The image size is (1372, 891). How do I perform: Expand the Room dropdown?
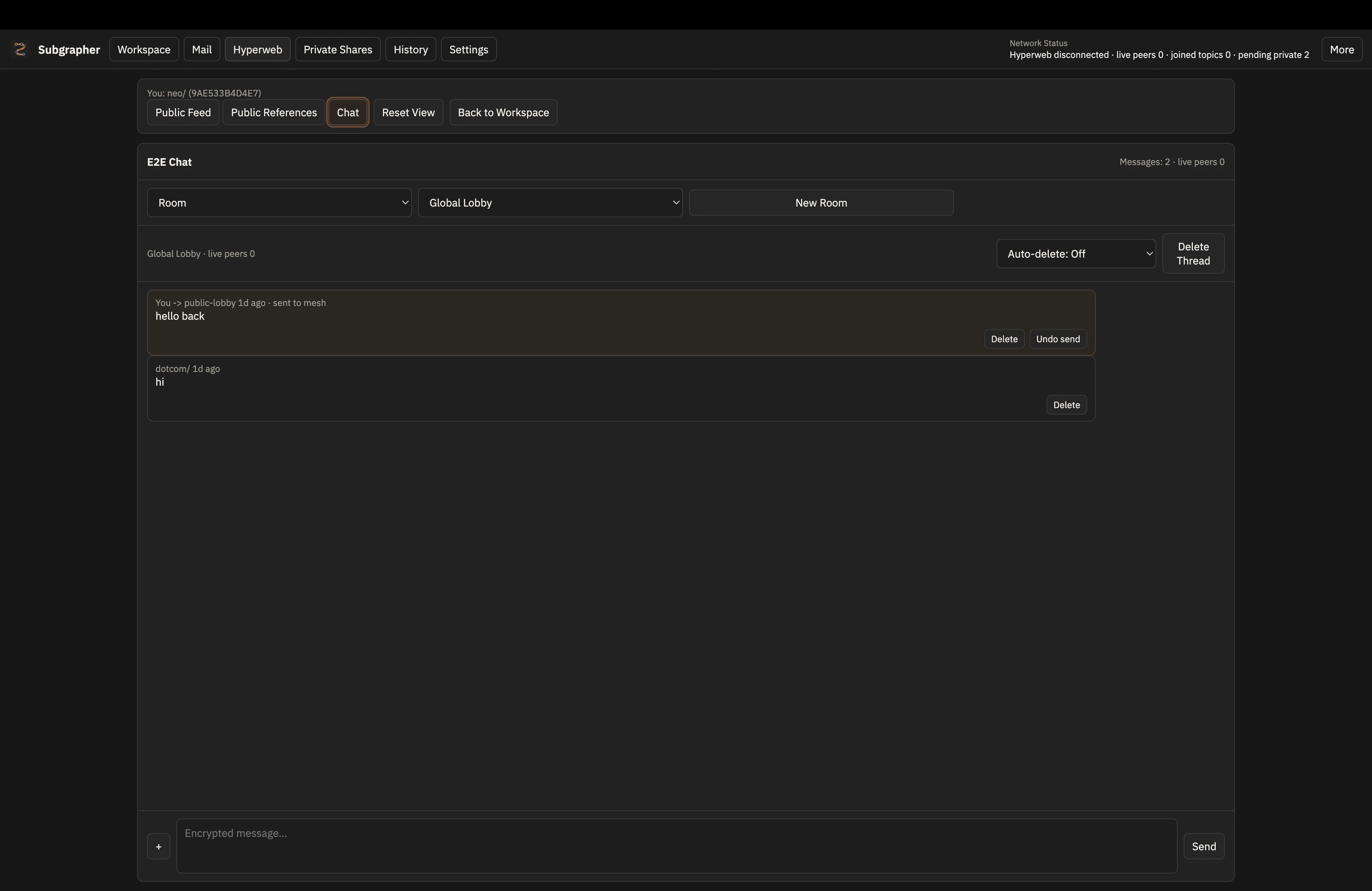click(x=279, y=202)
